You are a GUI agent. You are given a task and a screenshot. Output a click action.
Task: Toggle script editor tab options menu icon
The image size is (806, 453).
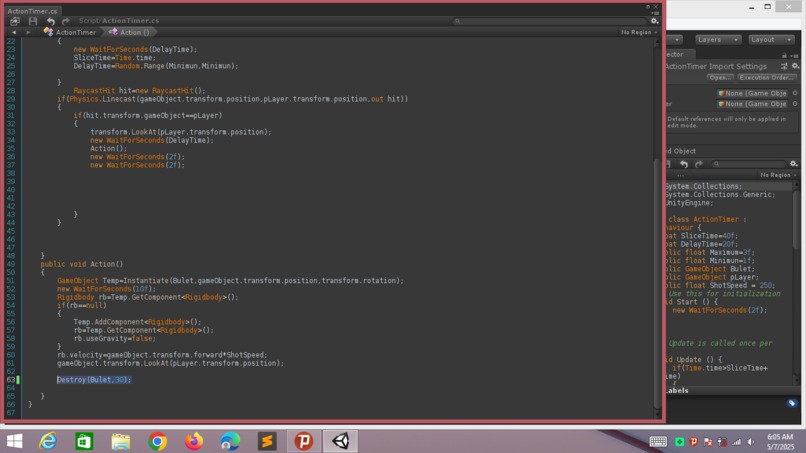(x=654, y=12)
